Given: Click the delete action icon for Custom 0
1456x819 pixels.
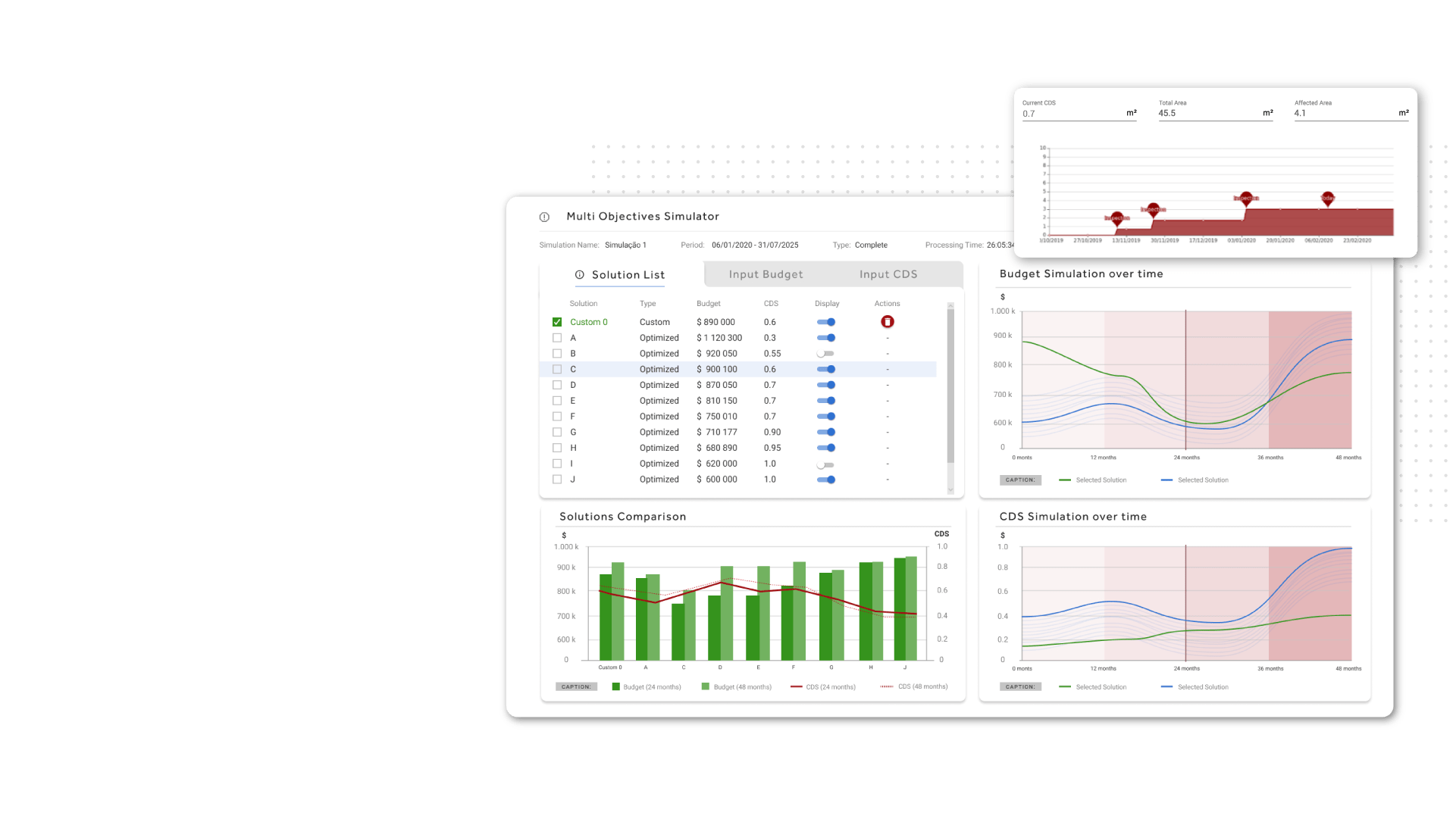Looking at the screenshot, I should (887, 321).
